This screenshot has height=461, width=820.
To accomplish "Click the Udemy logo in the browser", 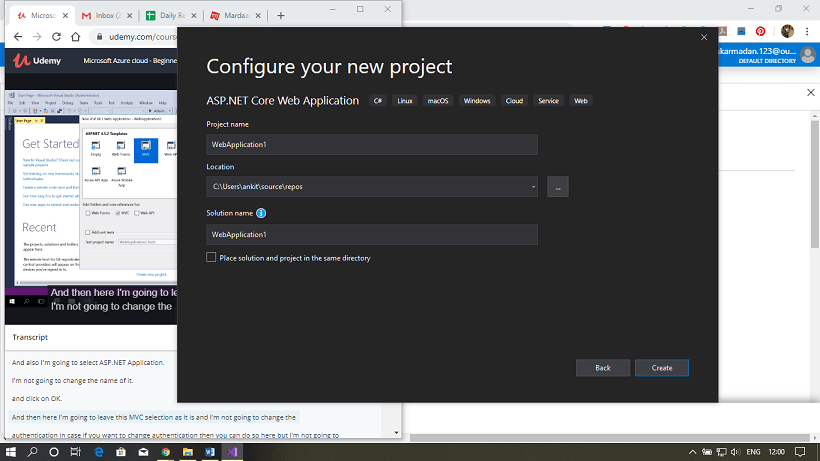I will (x=37, y=61).
